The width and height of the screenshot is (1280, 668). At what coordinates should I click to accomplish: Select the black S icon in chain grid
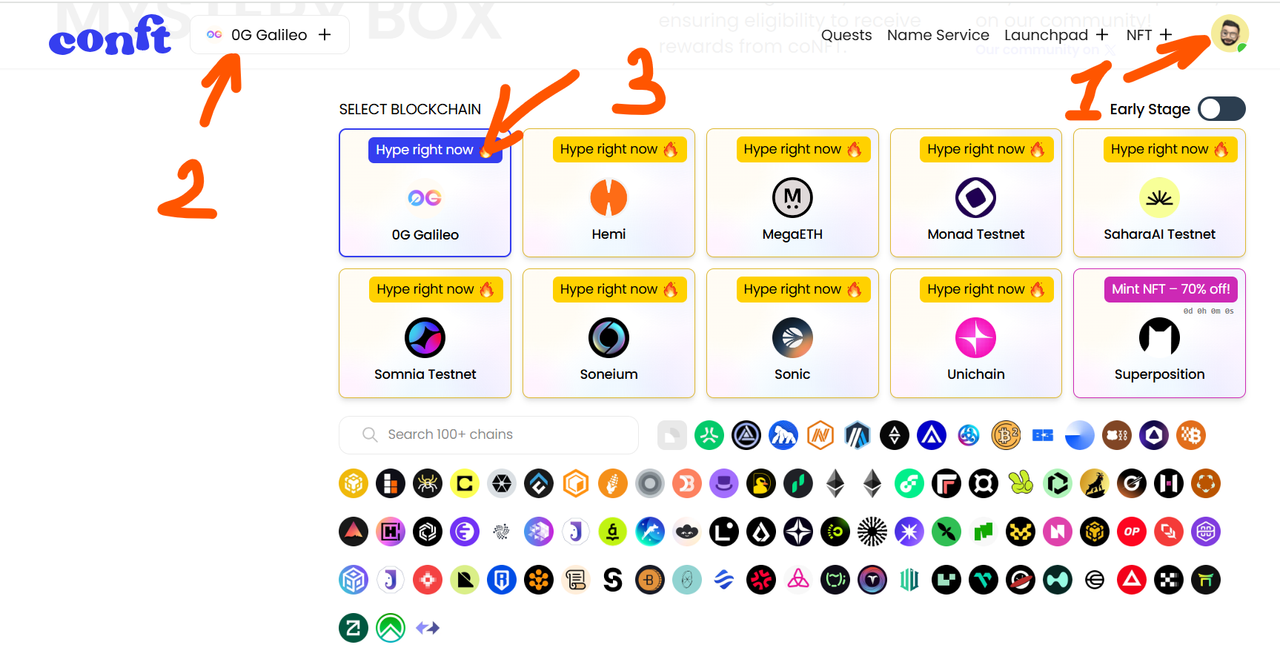click(x=613, y=580)
